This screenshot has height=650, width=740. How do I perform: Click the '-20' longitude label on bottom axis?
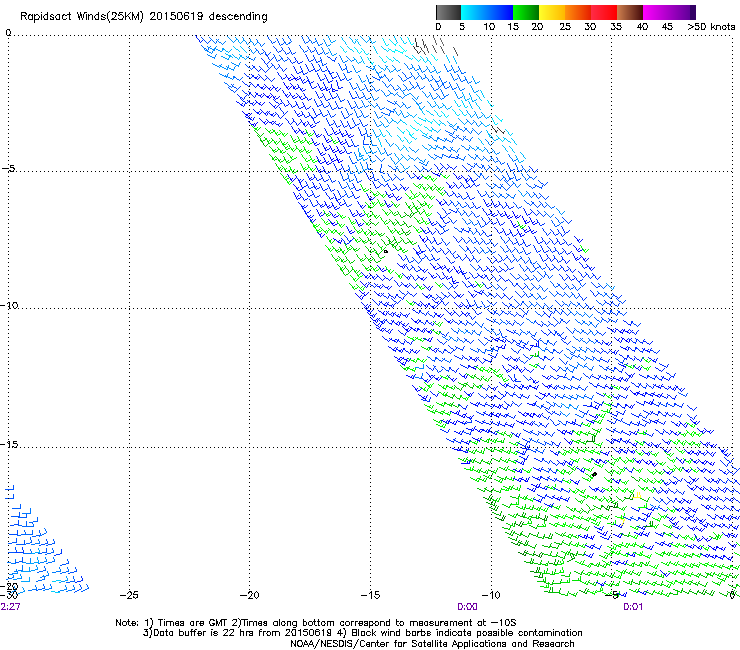249,595
